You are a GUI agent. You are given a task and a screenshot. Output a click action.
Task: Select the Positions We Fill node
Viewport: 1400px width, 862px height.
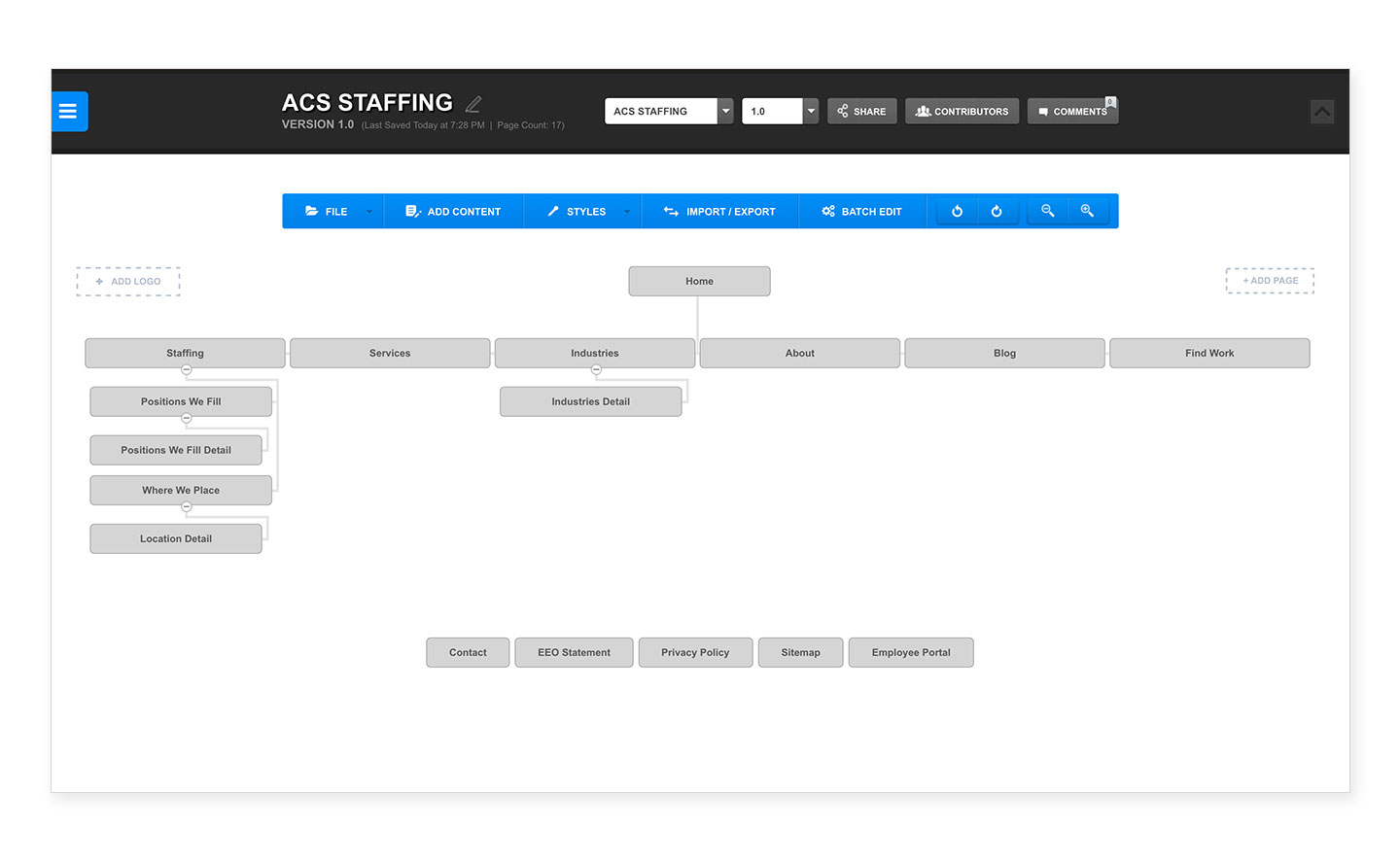tap(181, 402)
